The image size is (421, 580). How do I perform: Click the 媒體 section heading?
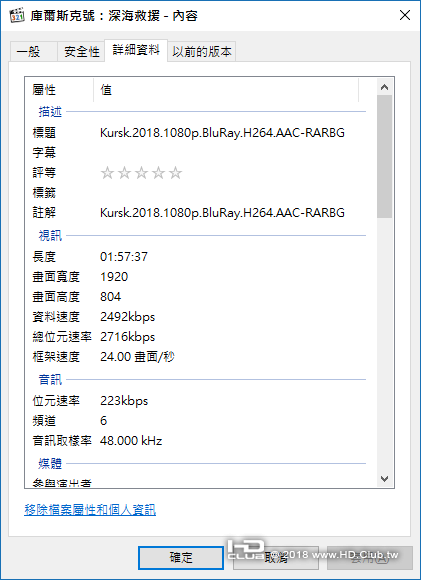[50, 463]
